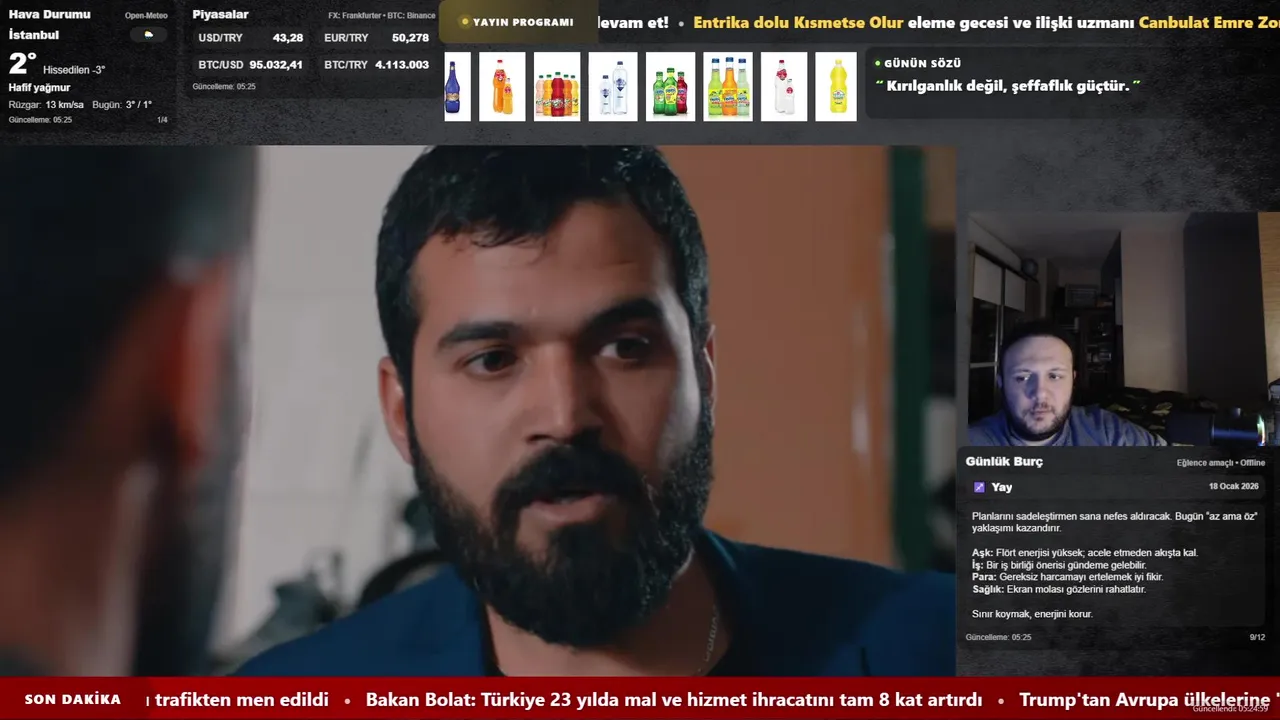The width and height of the screenshot is (1280, 720).
Task: Click the USD/TRY 43,28 rate row
Action: pos(251,38)
